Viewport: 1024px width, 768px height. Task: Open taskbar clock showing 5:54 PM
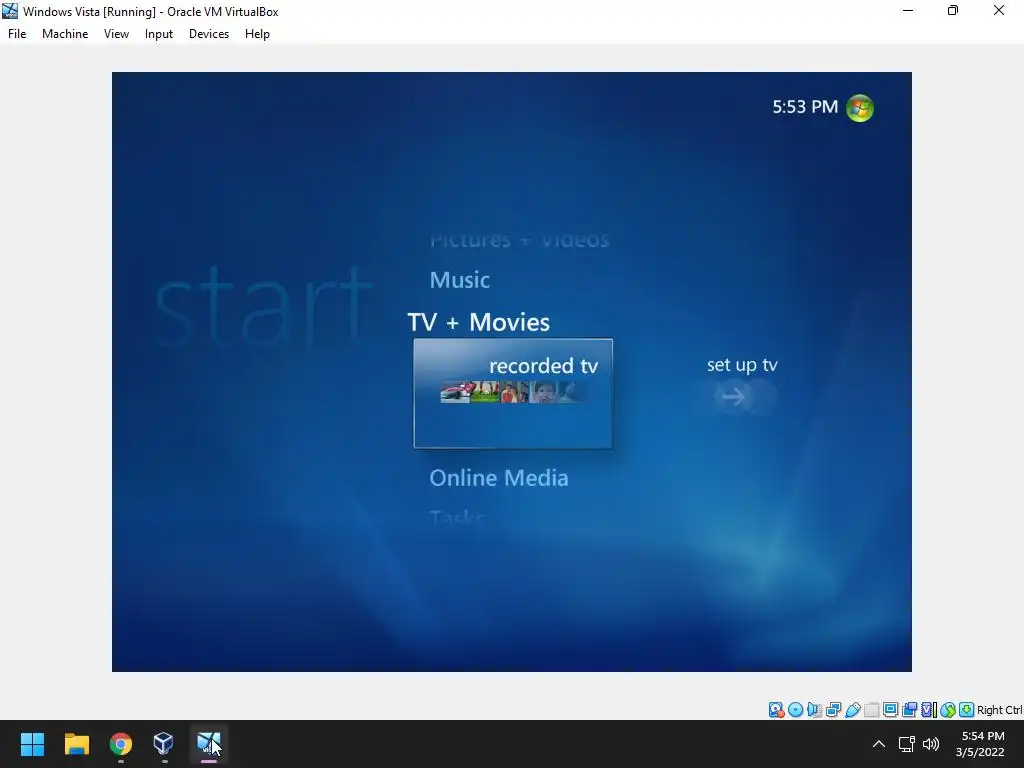[x=980, y=744]
